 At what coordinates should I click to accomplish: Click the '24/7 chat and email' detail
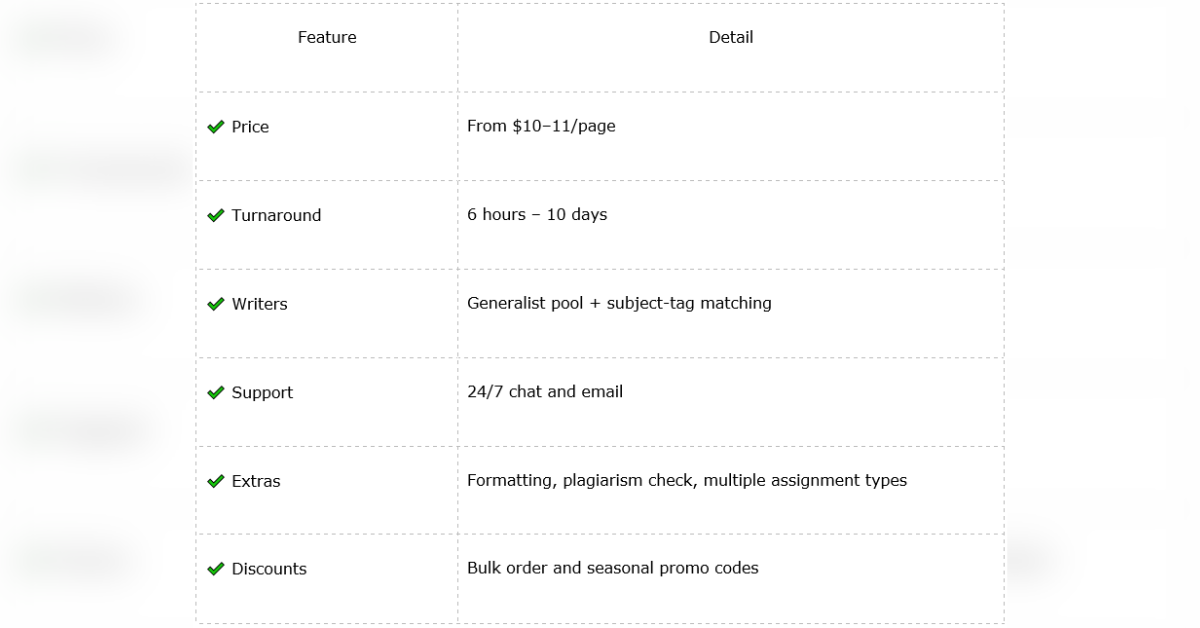(x=545, y=391)
